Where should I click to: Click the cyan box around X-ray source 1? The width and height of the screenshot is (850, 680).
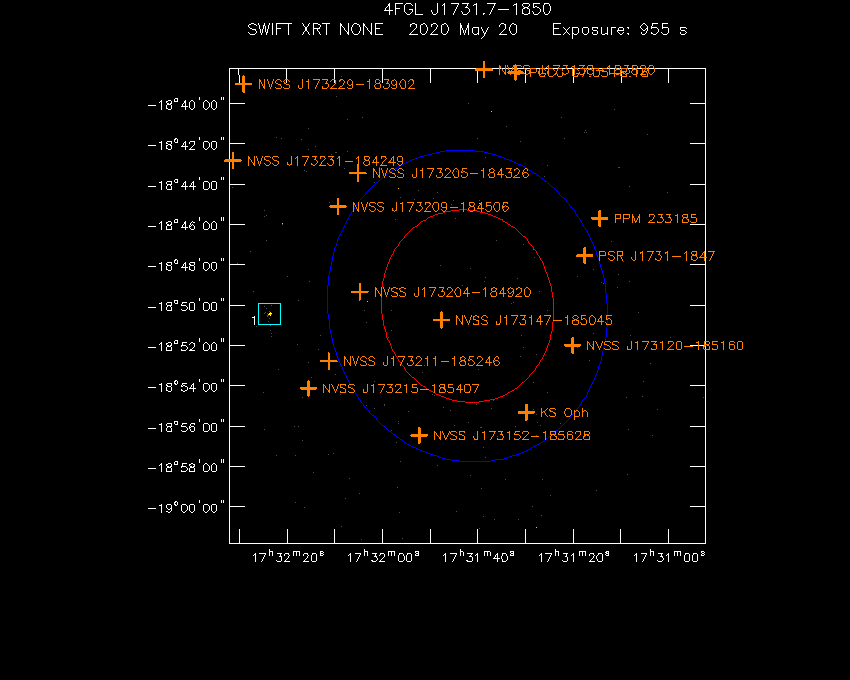coord(269,314)
